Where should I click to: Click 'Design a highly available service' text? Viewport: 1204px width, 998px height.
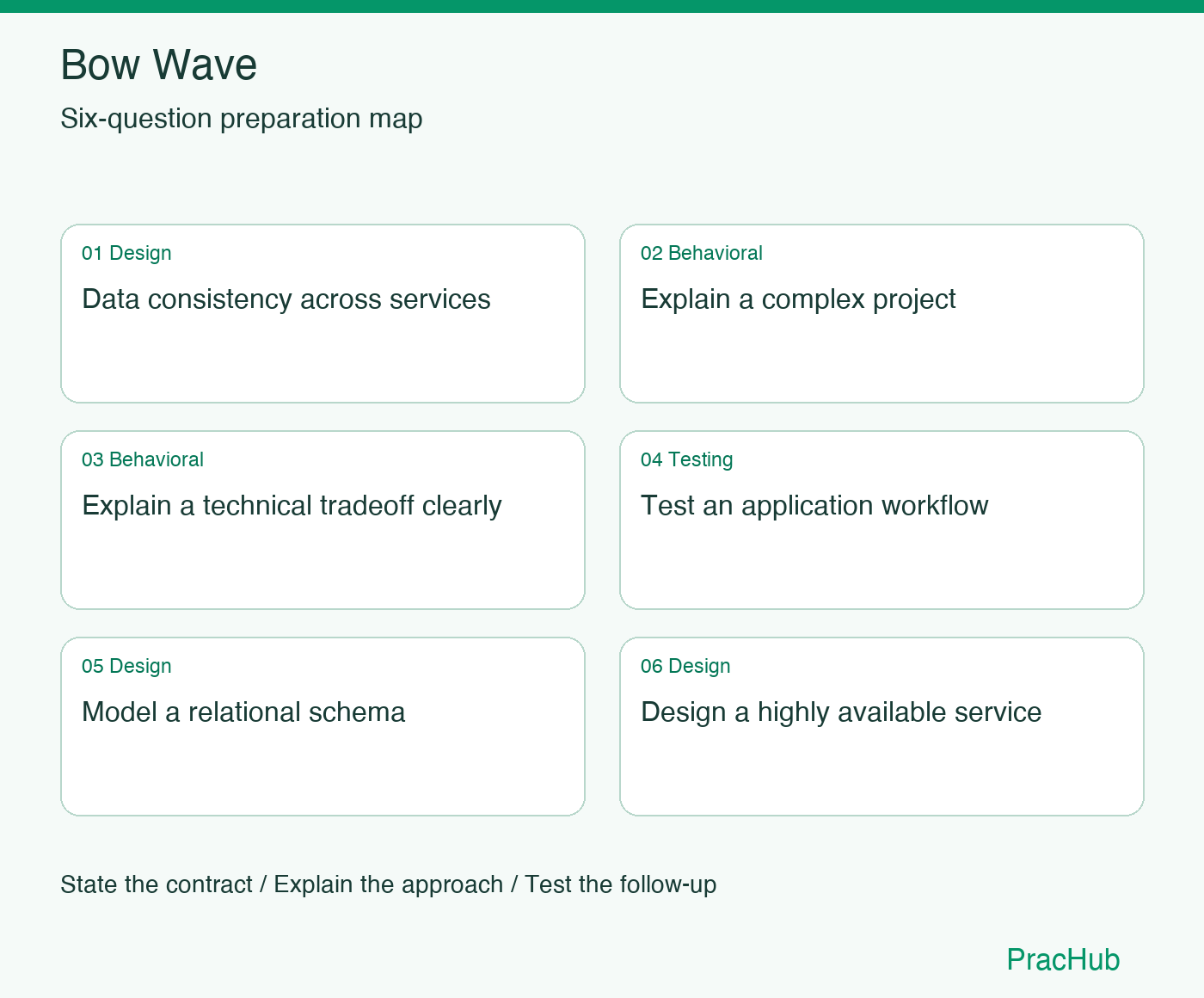point(841,712)
